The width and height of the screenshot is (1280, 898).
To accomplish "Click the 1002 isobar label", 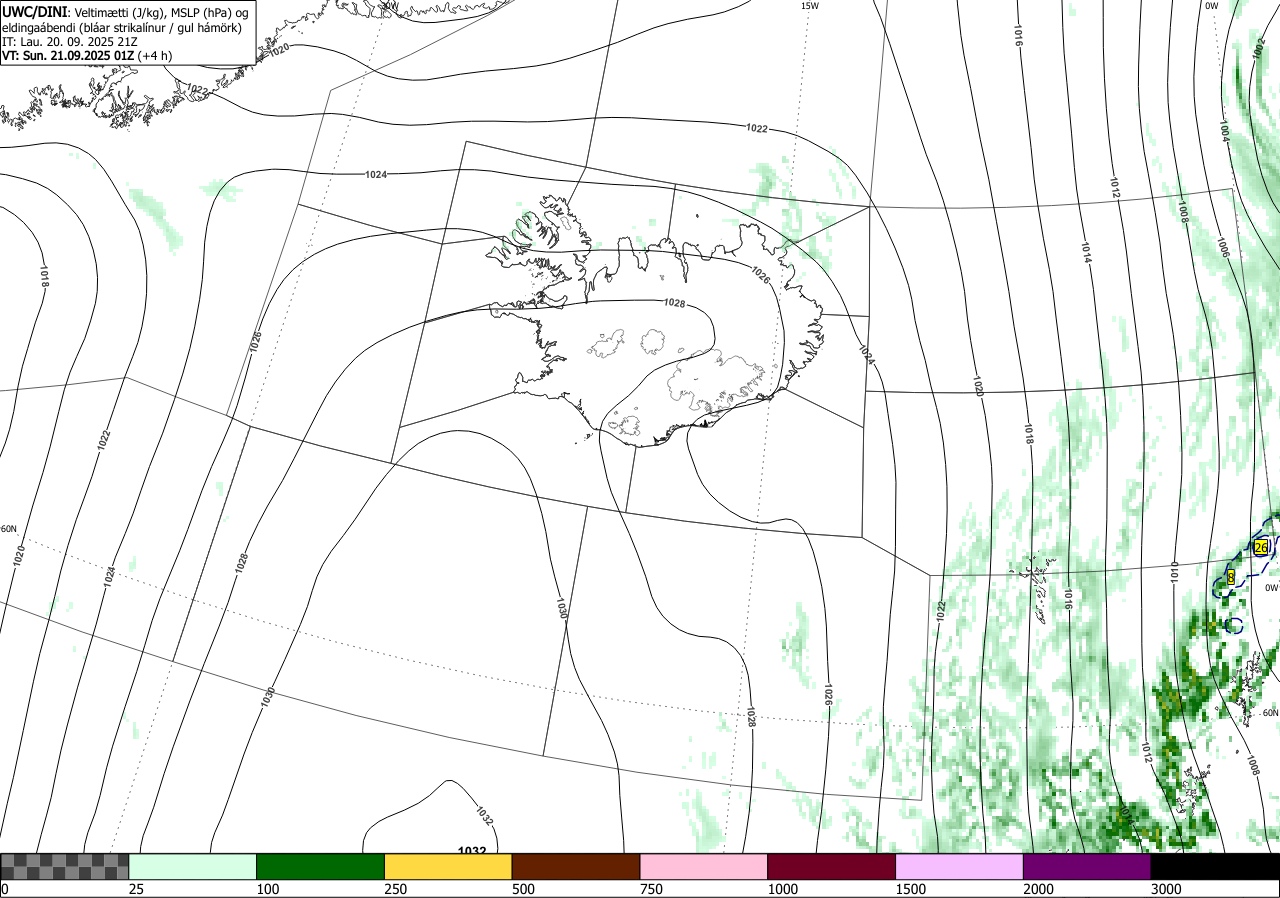I will pos(1257,49).
